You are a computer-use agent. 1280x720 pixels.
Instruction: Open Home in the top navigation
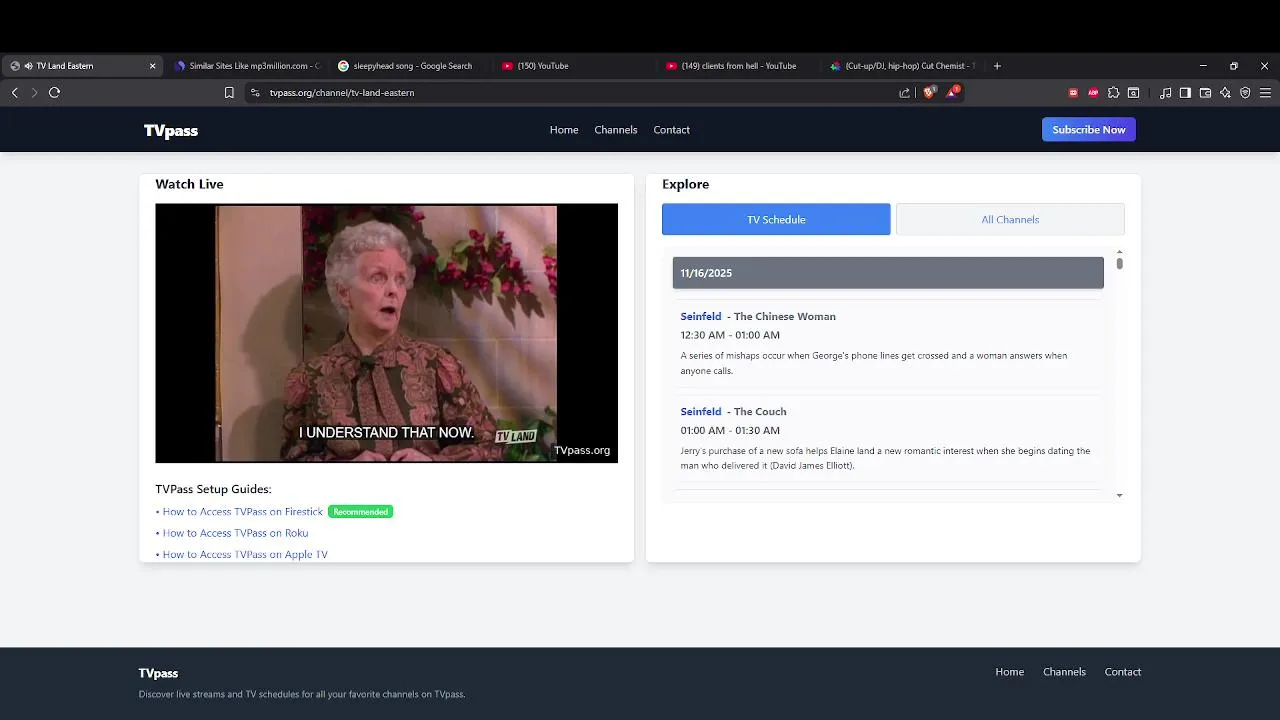pyautogui.click(x=564, y=130)
